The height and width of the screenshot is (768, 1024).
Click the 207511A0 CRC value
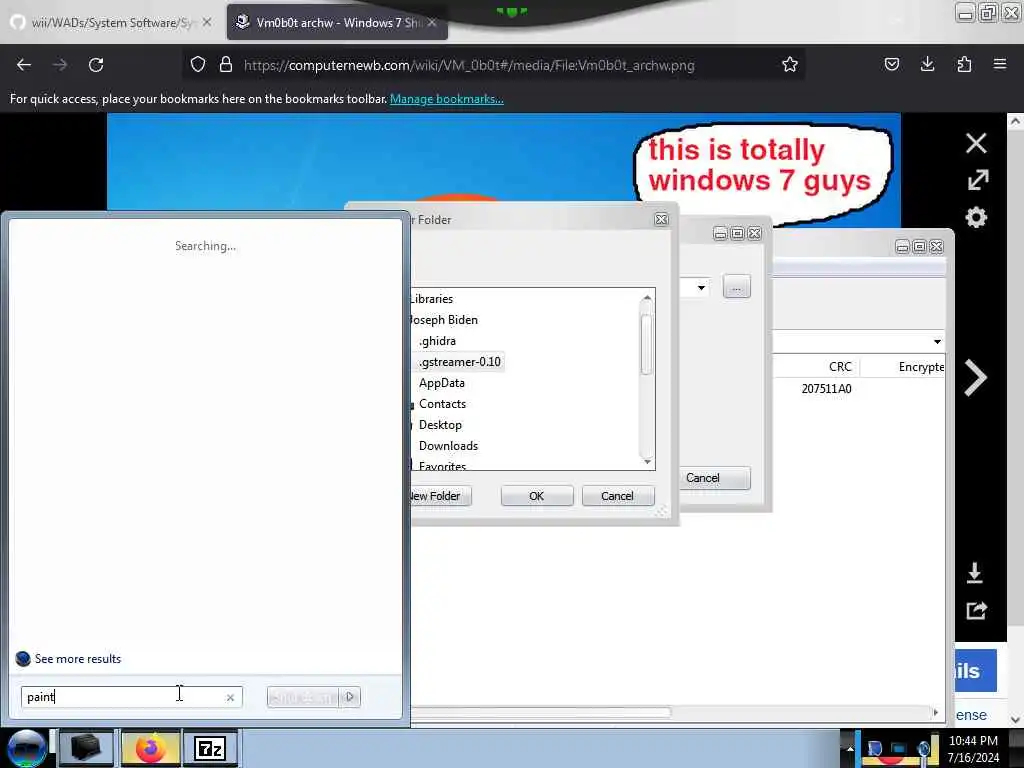827,389
